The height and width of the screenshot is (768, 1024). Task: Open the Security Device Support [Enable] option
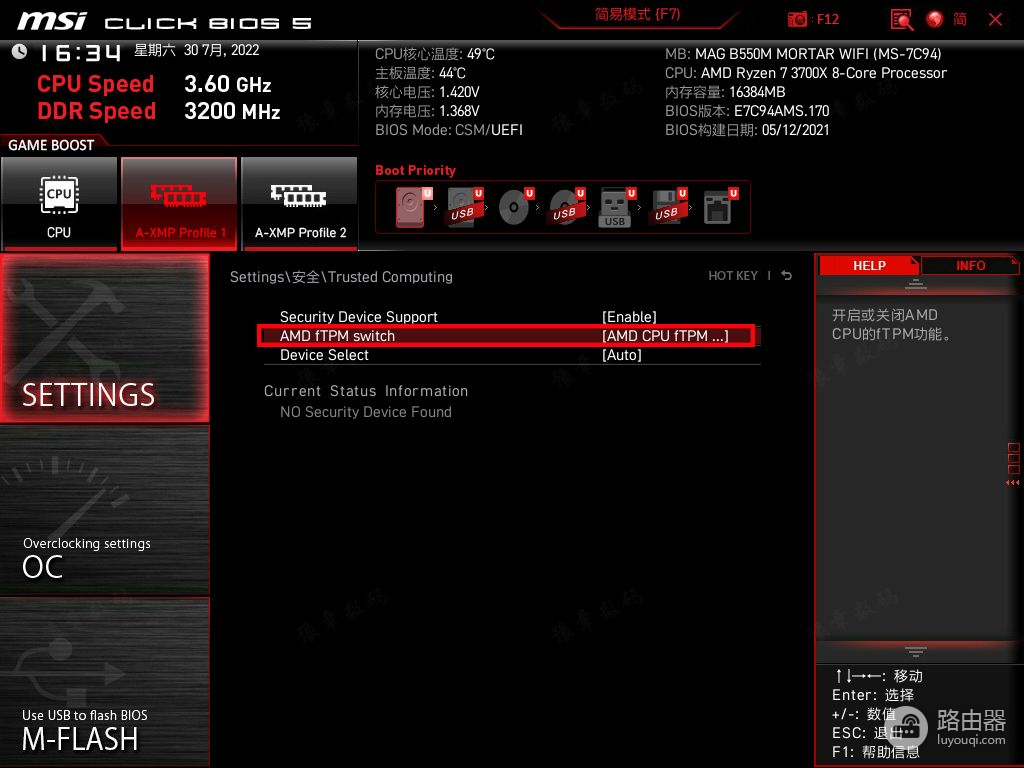pos(629,317)
